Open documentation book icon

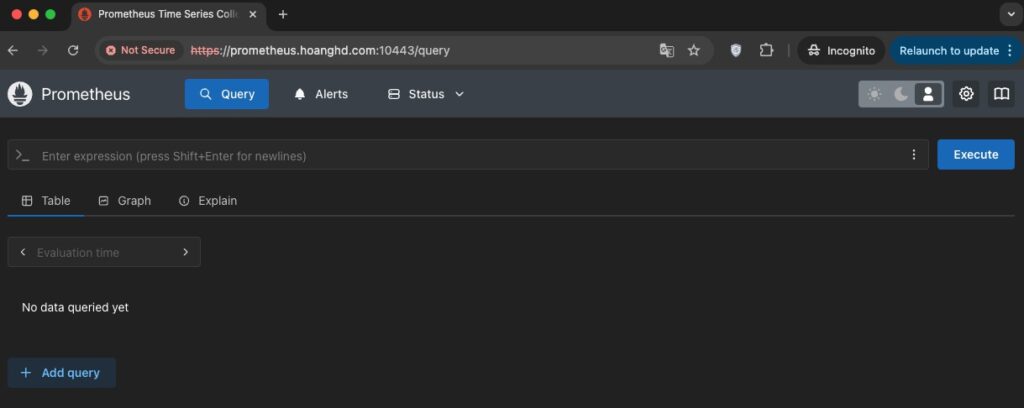[x=1001, y=94]
